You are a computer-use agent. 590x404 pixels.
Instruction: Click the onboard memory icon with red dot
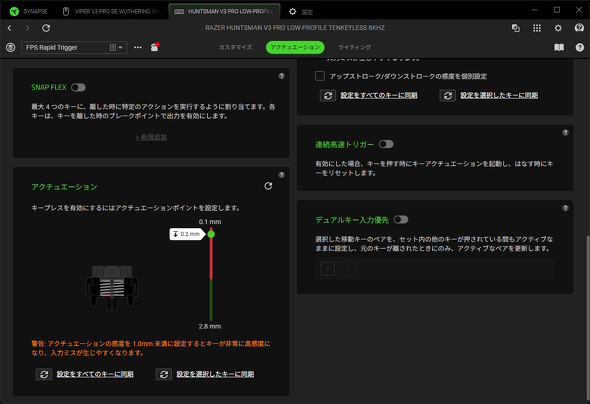click(155, 47)
